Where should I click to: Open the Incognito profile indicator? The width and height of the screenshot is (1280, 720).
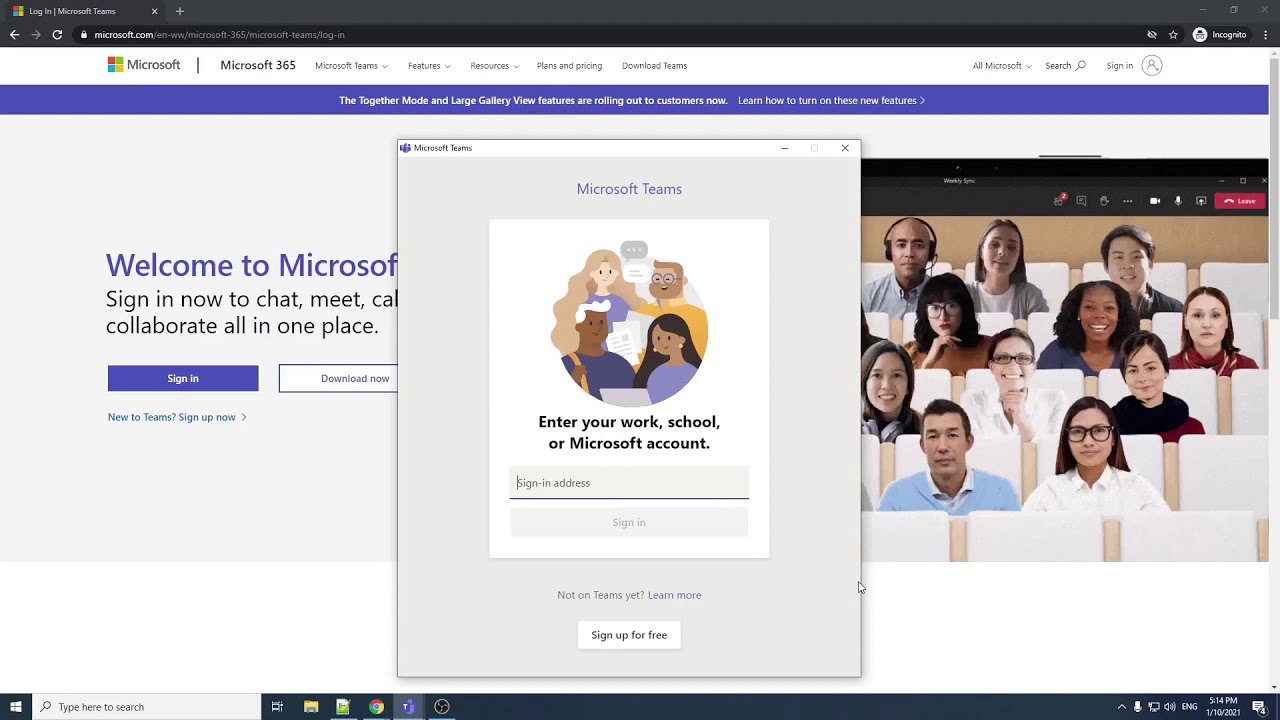(1220, 35)
